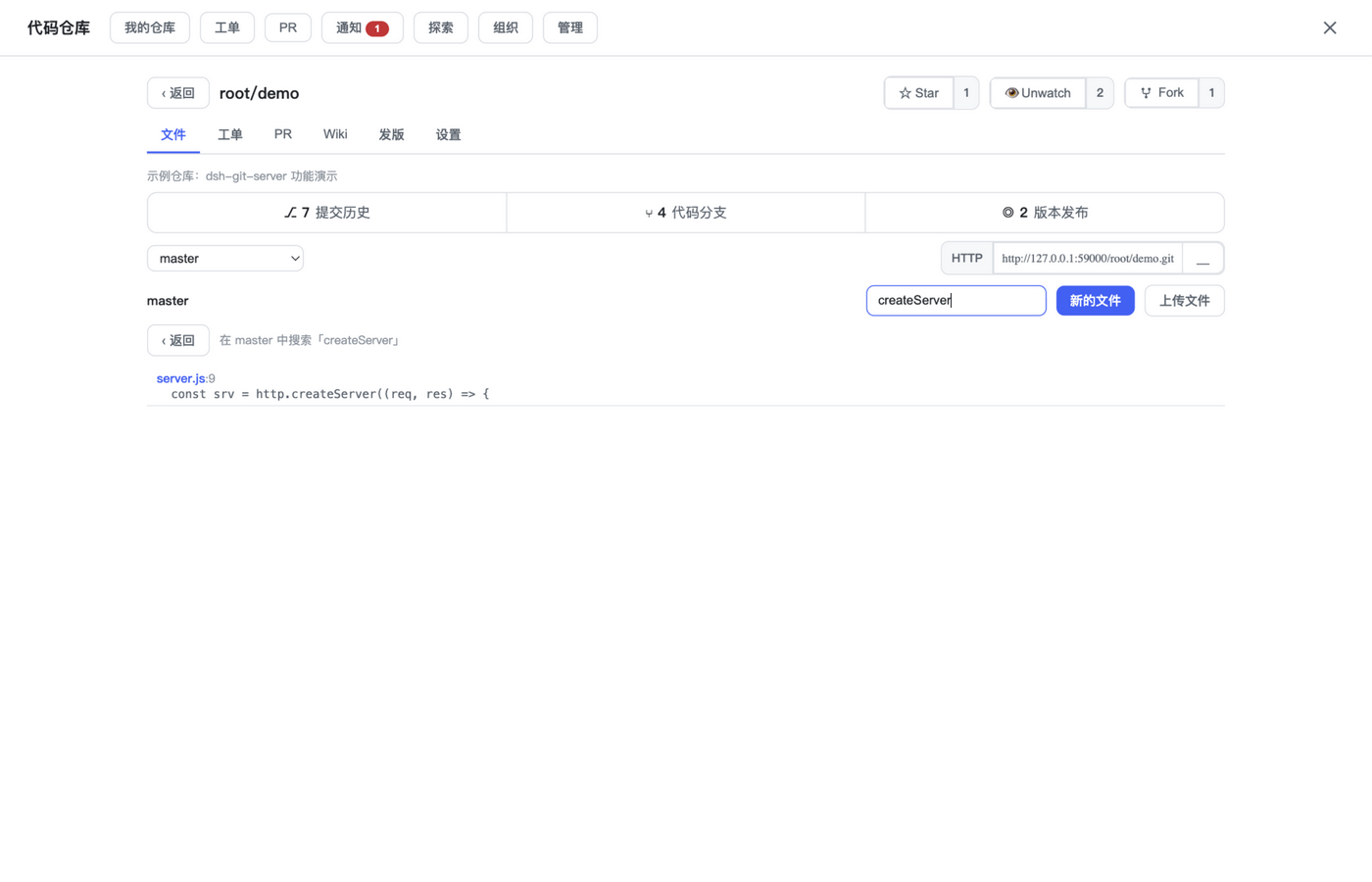1372x882 pixels.
Task: Open PR in top navigation bar
Action: (x=288, y=27)
